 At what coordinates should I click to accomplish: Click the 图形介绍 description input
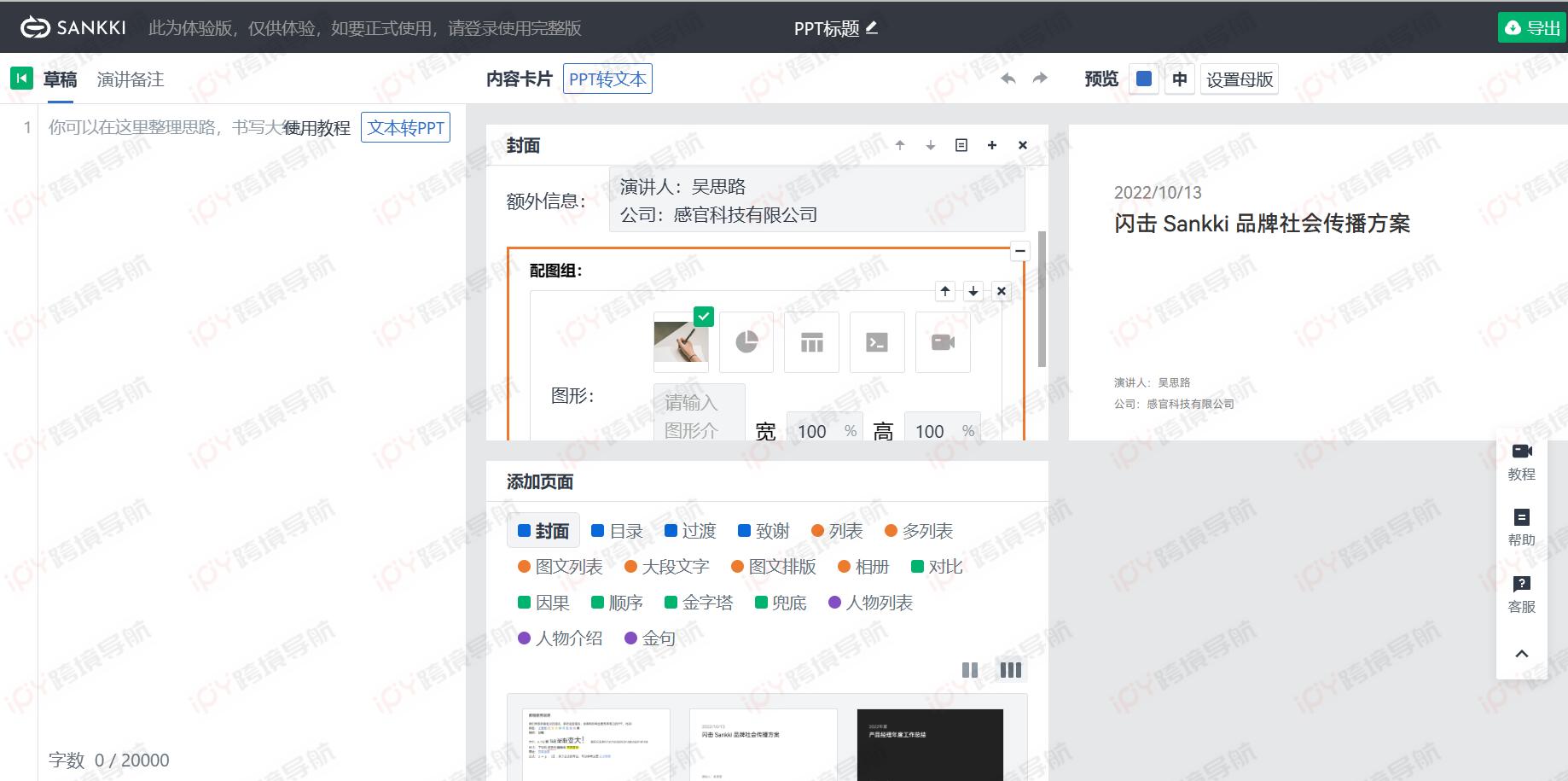[x=700, y=412]
